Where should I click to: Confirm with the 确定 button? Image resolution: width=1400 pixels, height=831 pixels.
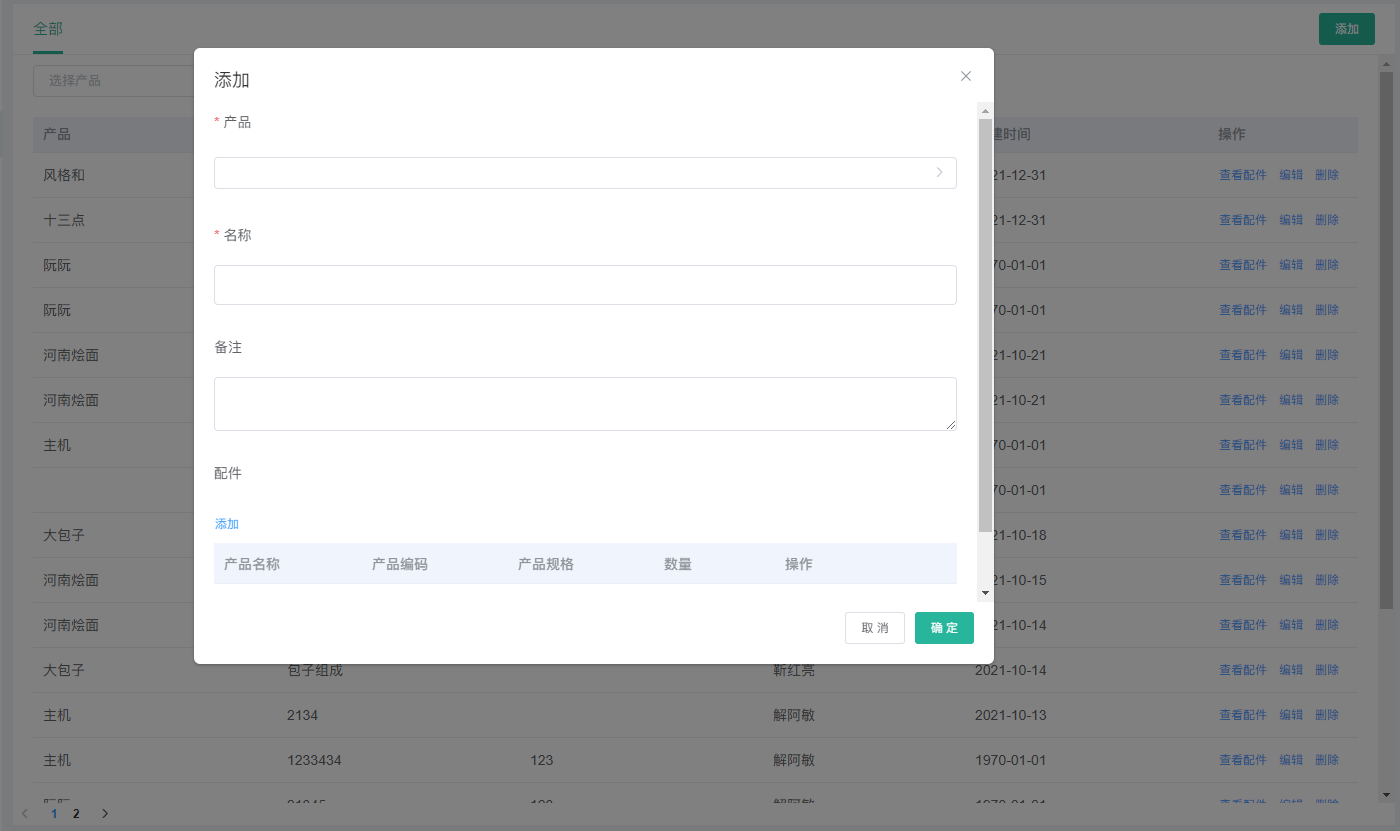[944, 628]
